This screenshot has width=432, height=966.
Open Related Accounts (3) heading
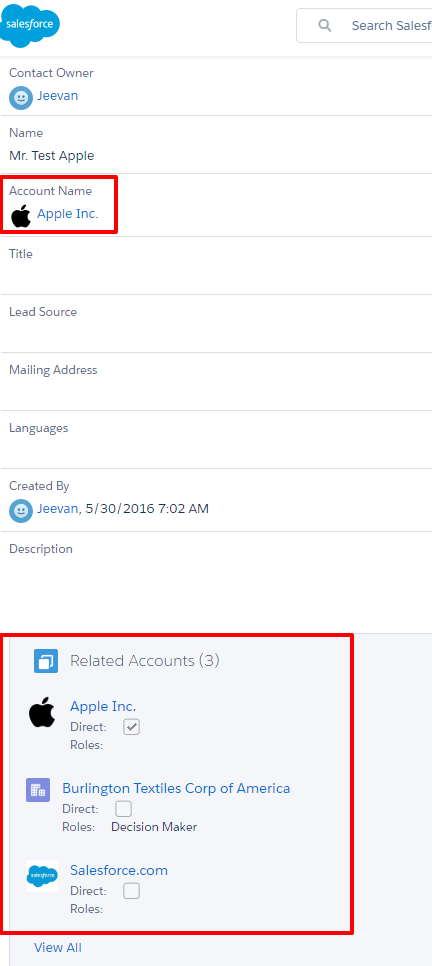pyautogui.click(x=145, y=660)
